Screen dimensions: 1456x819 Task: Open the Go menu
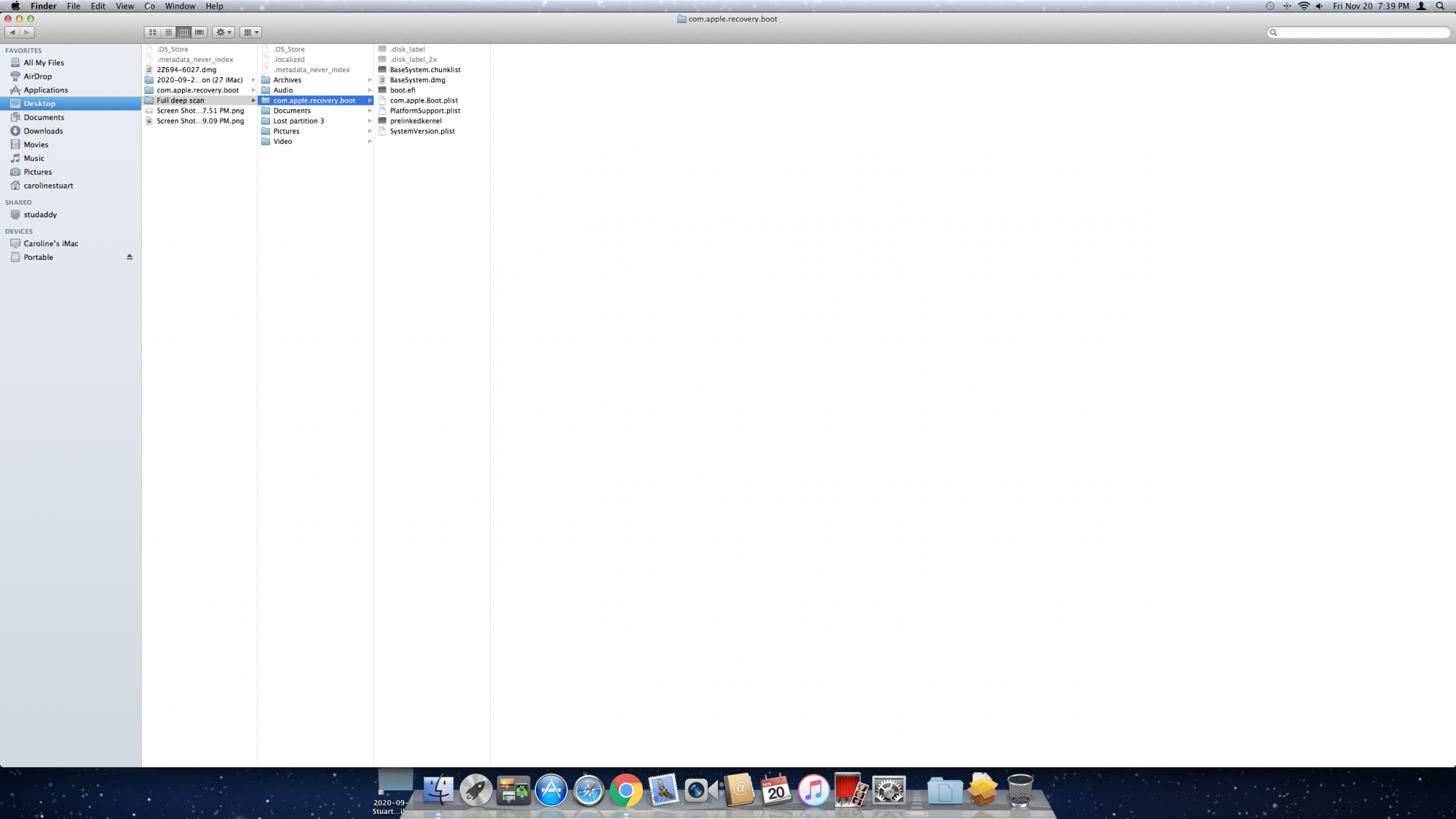point(149,6)
